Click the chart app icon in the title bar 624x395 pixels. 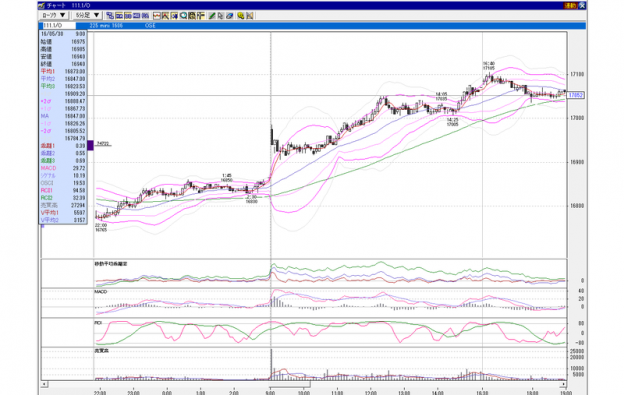coord(41,6)
